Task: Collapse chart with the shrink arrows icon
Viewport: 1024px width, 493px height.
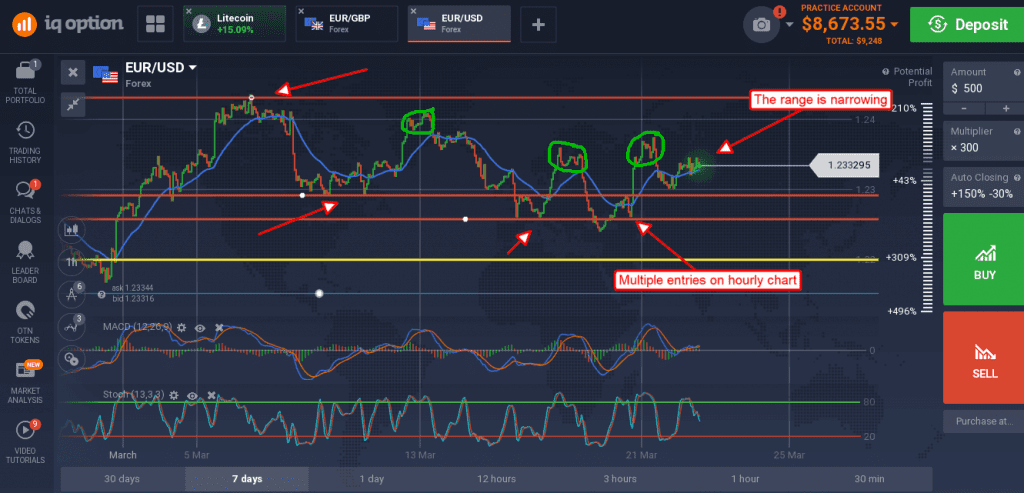Action: click(x=73, y=104)
